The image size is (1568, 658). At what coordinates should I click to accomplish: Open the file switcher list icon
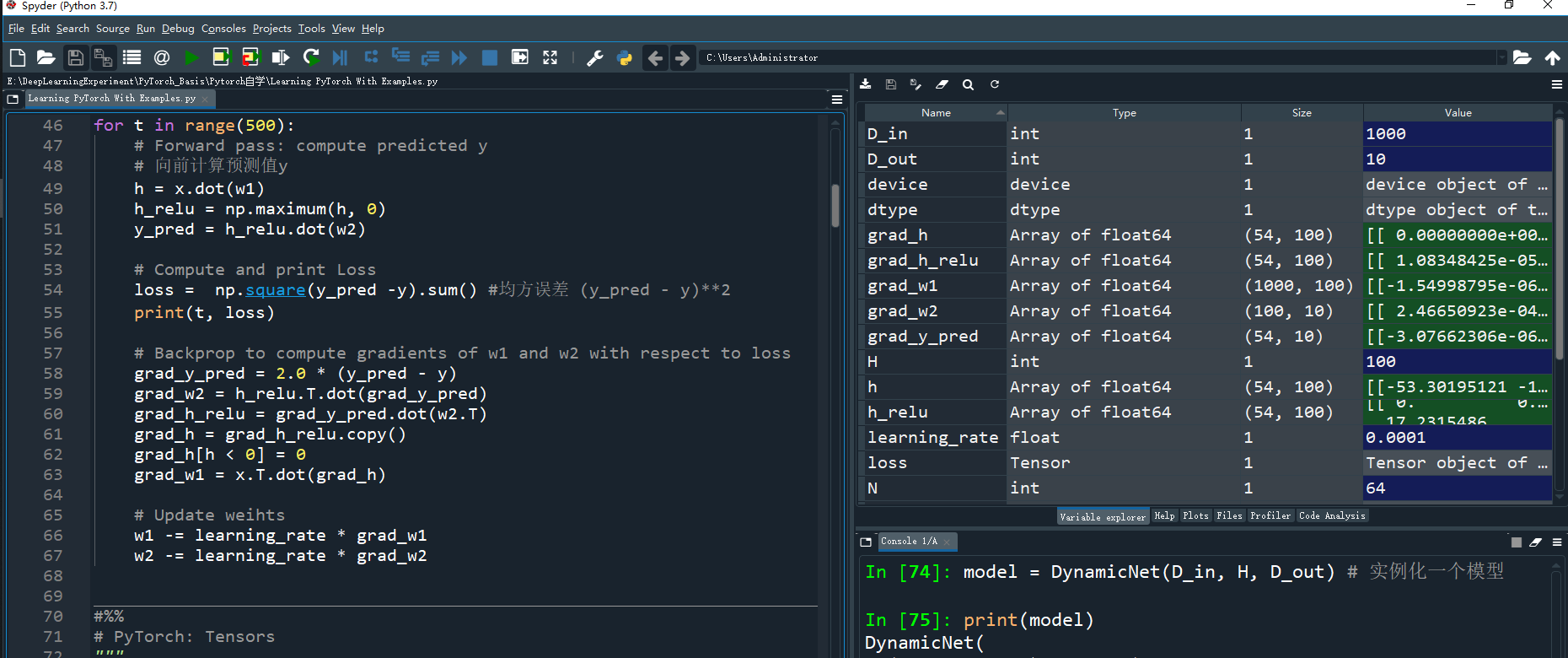132,57
